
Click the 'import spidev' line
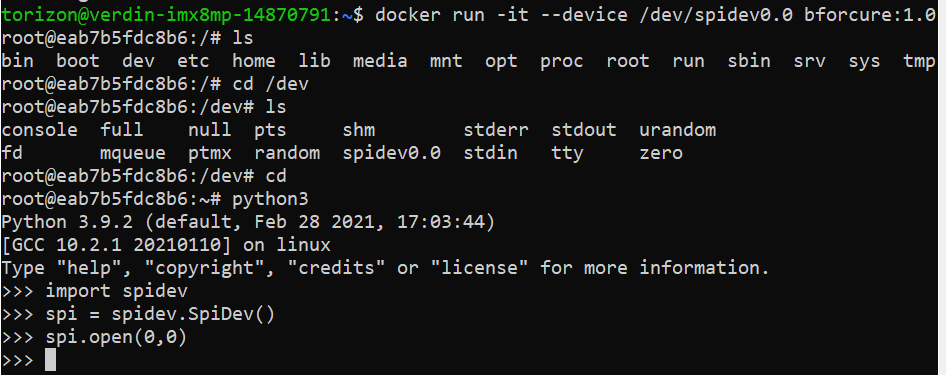pos(116,292)
